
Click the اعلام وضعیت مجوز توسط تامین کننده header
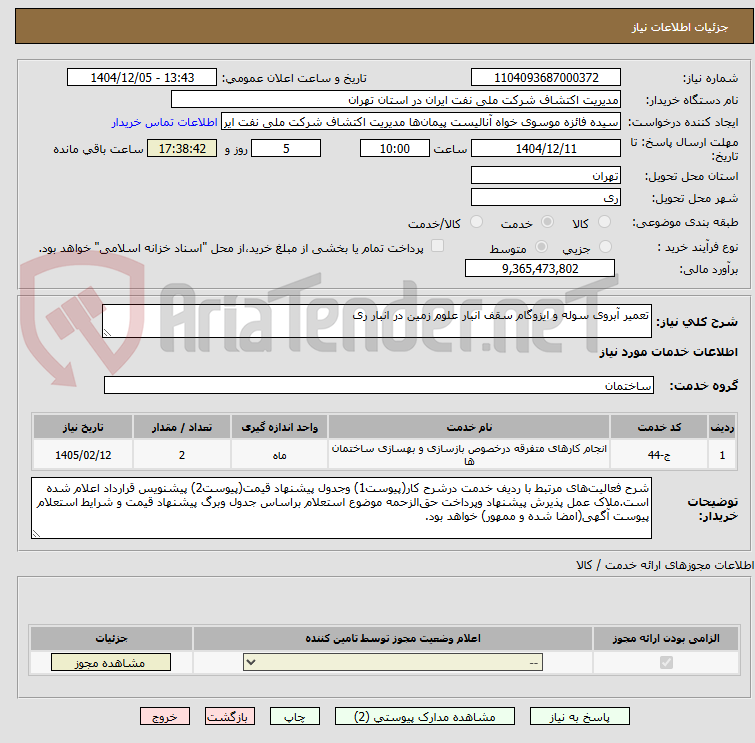(x=393, y=638)
